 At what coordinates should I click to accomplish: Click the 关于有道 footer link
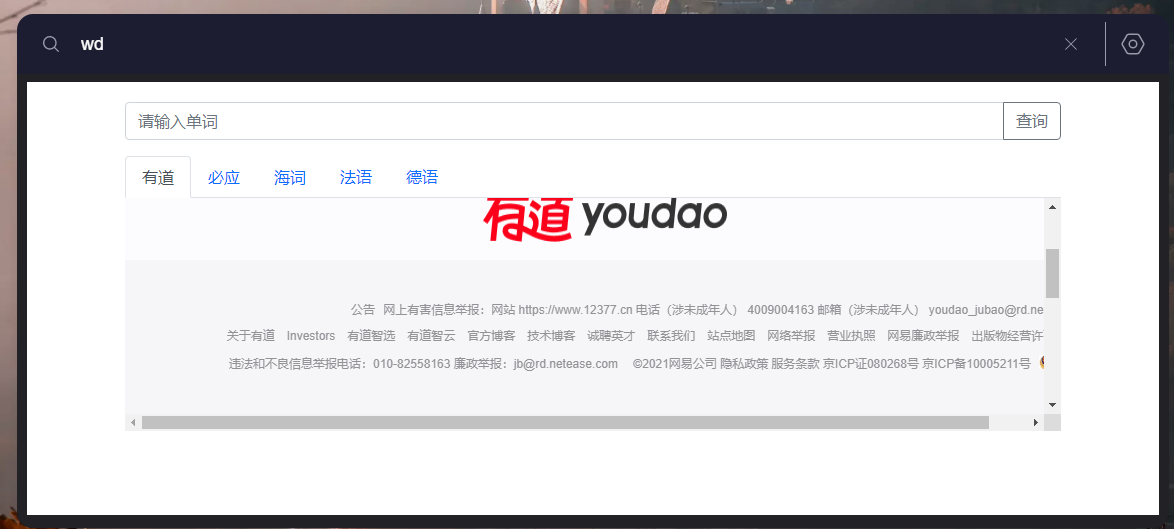pyautogui.click(x=251, y=336)
